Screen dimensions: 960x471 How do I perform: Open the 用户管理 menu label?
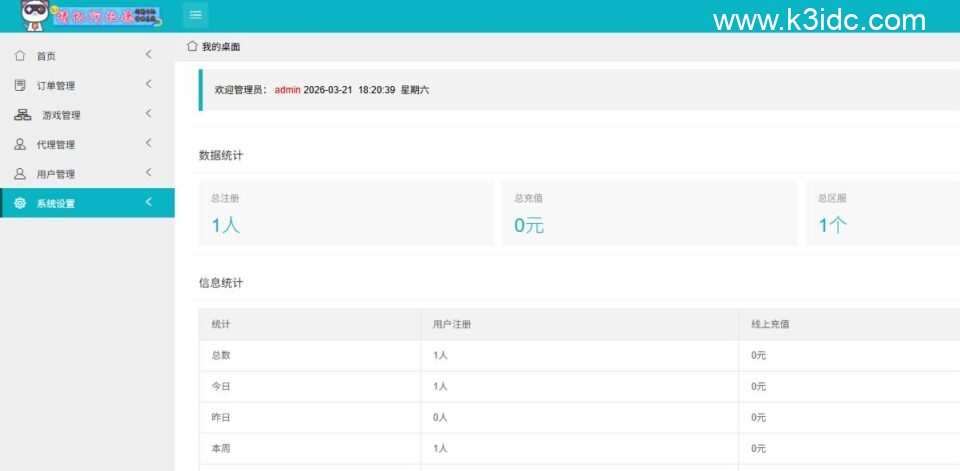pos(56,174)
